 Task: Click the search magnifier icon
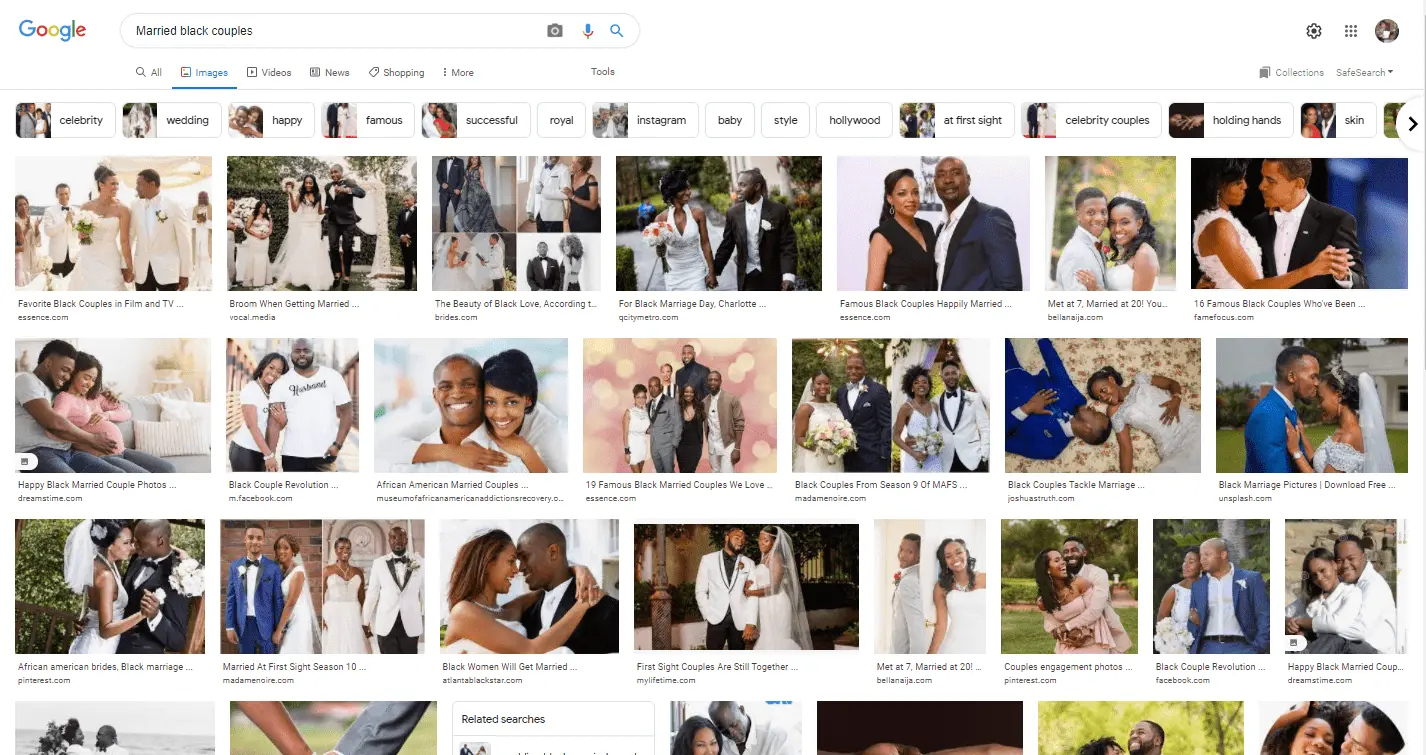tap(616, 30)
